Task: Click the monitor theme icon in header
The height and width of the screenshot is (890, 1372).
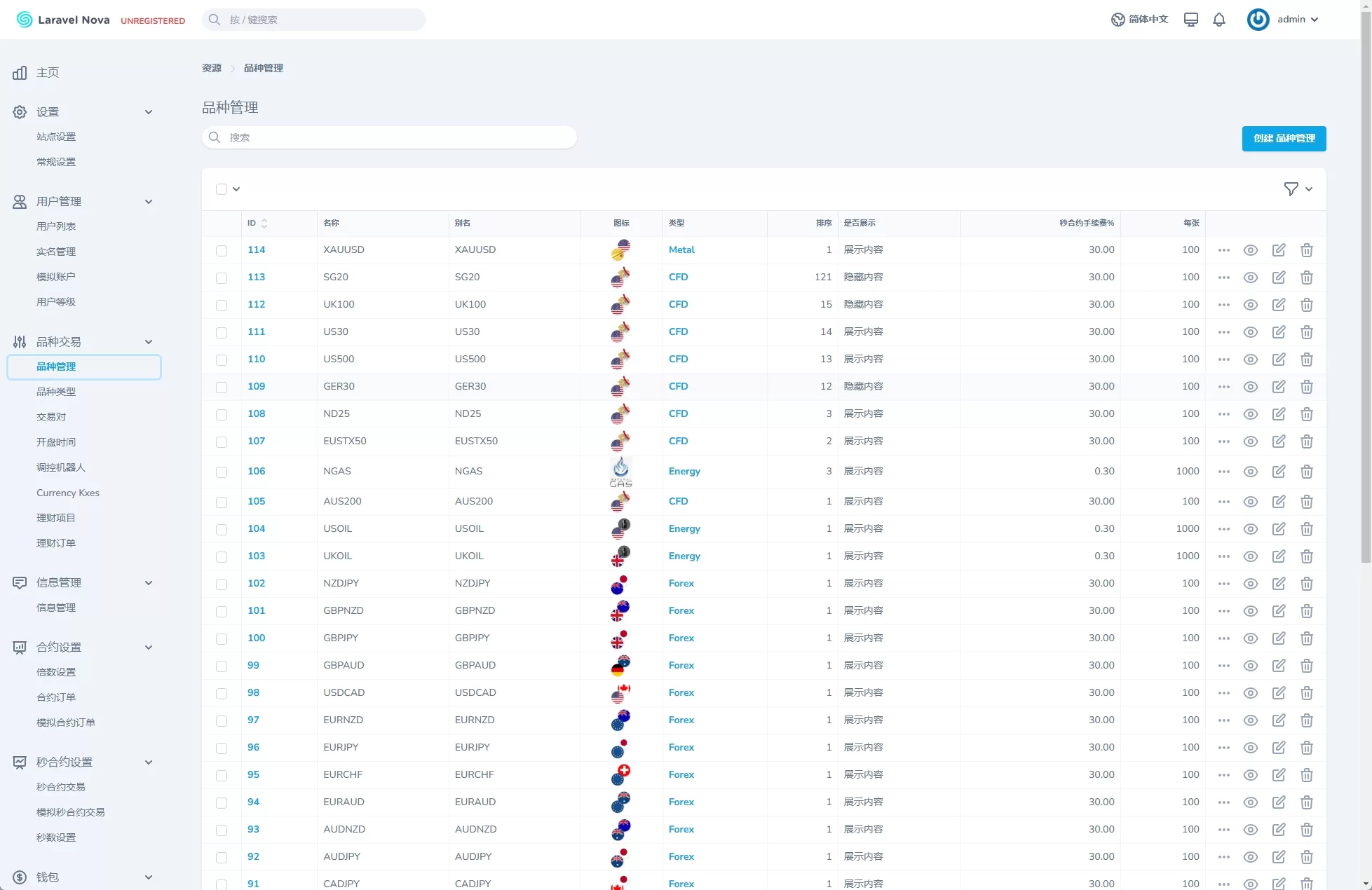Action: 1190,20
